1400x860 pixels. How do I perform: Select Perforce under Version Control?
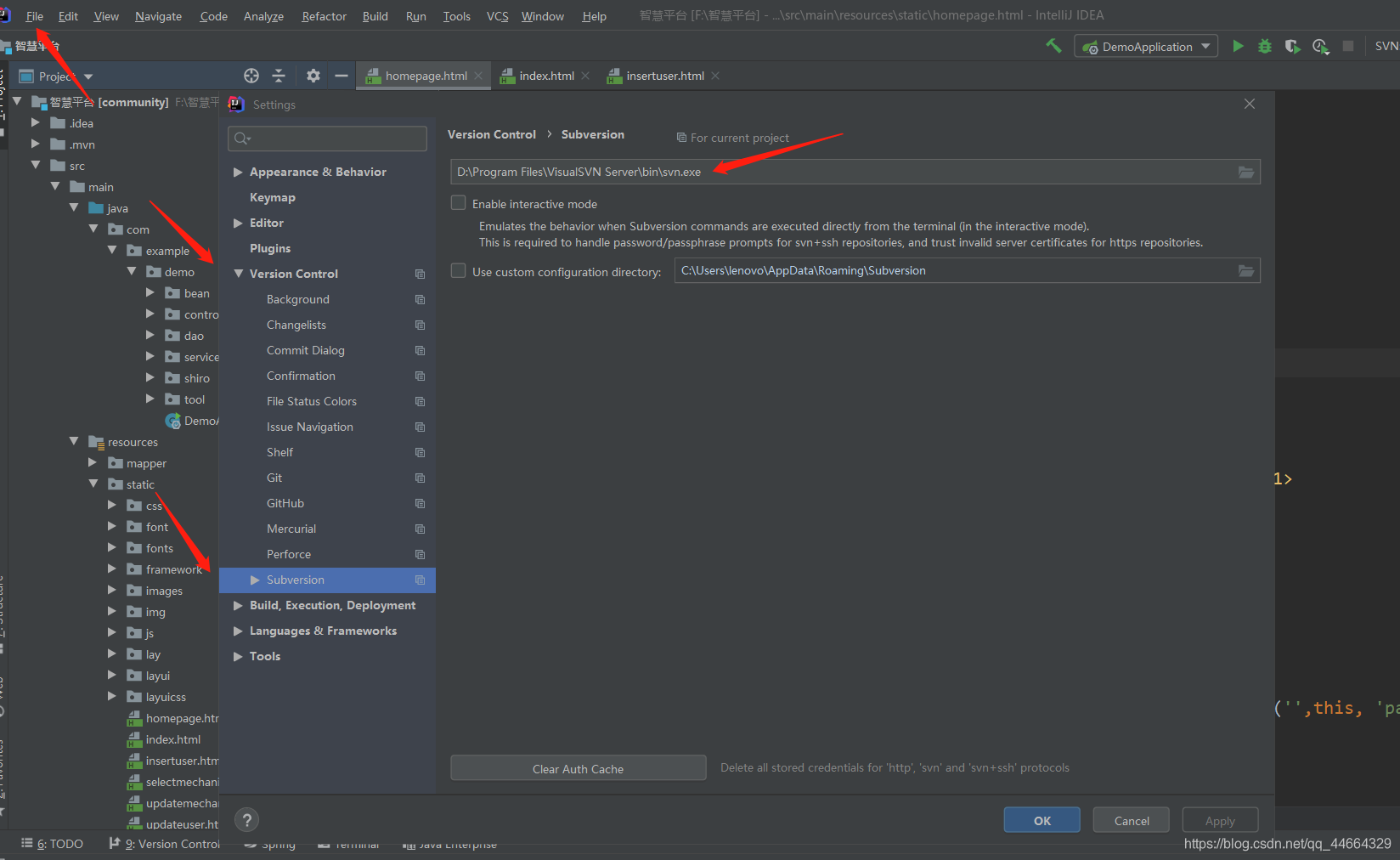[x=289, y=554]
